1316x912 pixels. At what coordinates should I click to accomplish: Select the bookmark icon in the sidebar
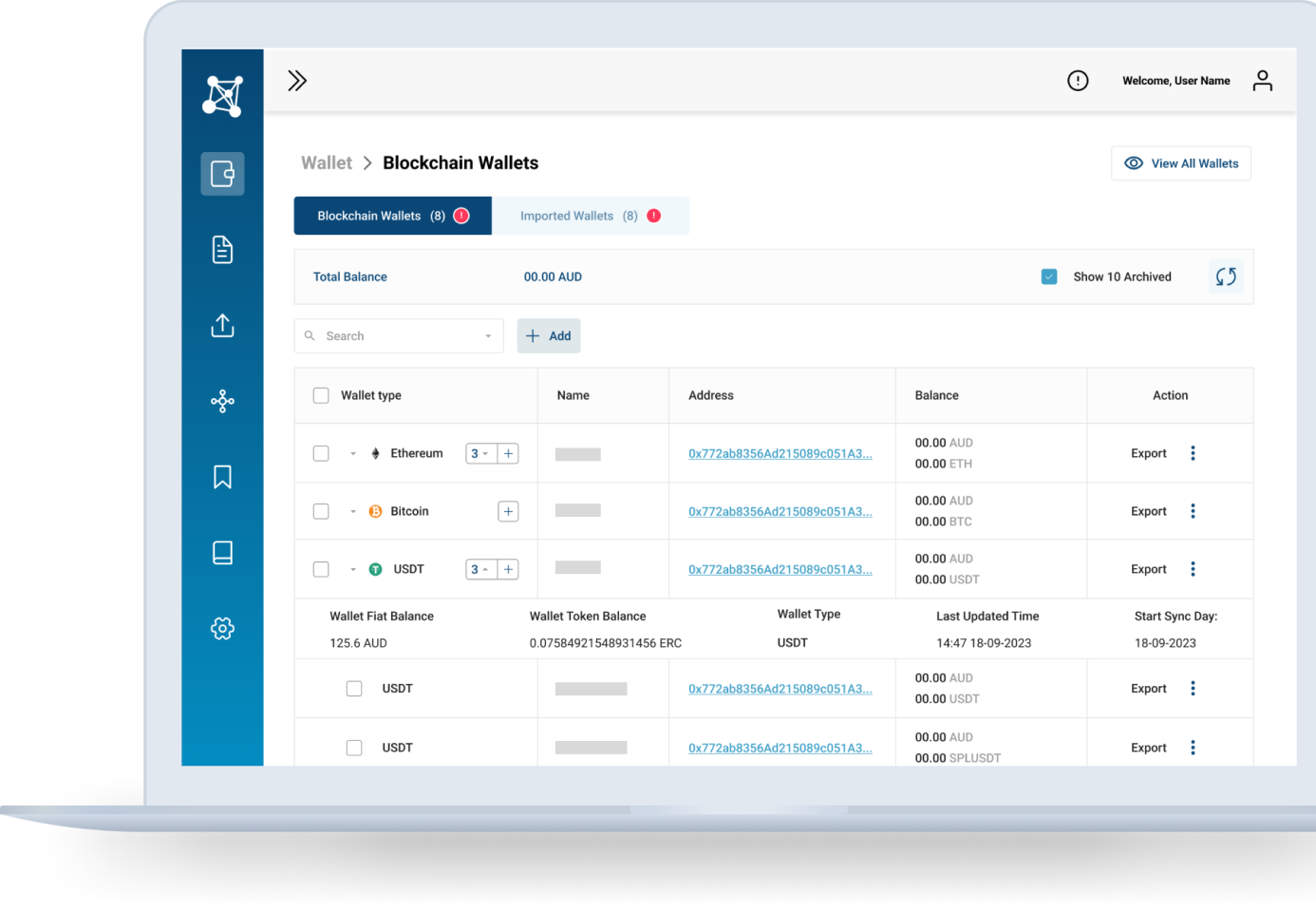click(222, 476)
